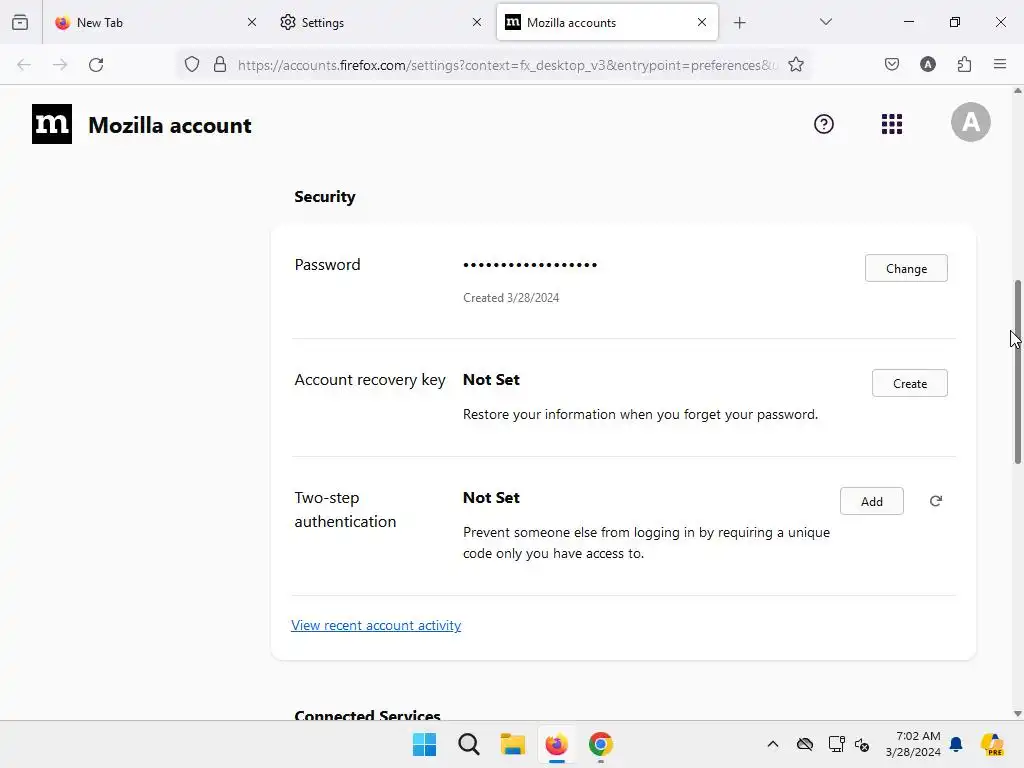Launch Chrome from the taskbar
Screen dimensions: 1024x768
click(x=601, y=744)
